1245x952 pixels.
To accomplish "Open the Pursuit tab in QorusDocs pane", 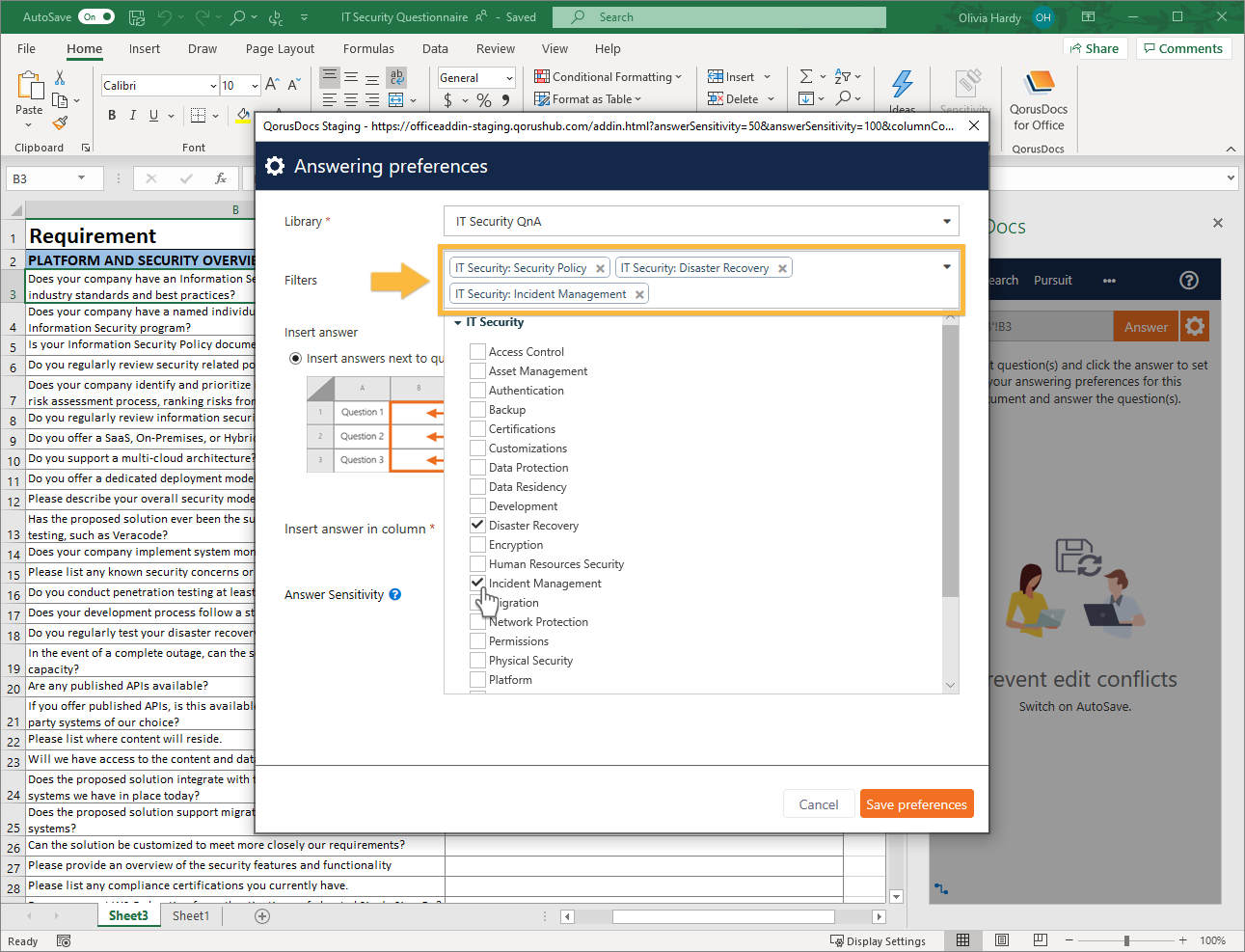I will pos(1053,281).
